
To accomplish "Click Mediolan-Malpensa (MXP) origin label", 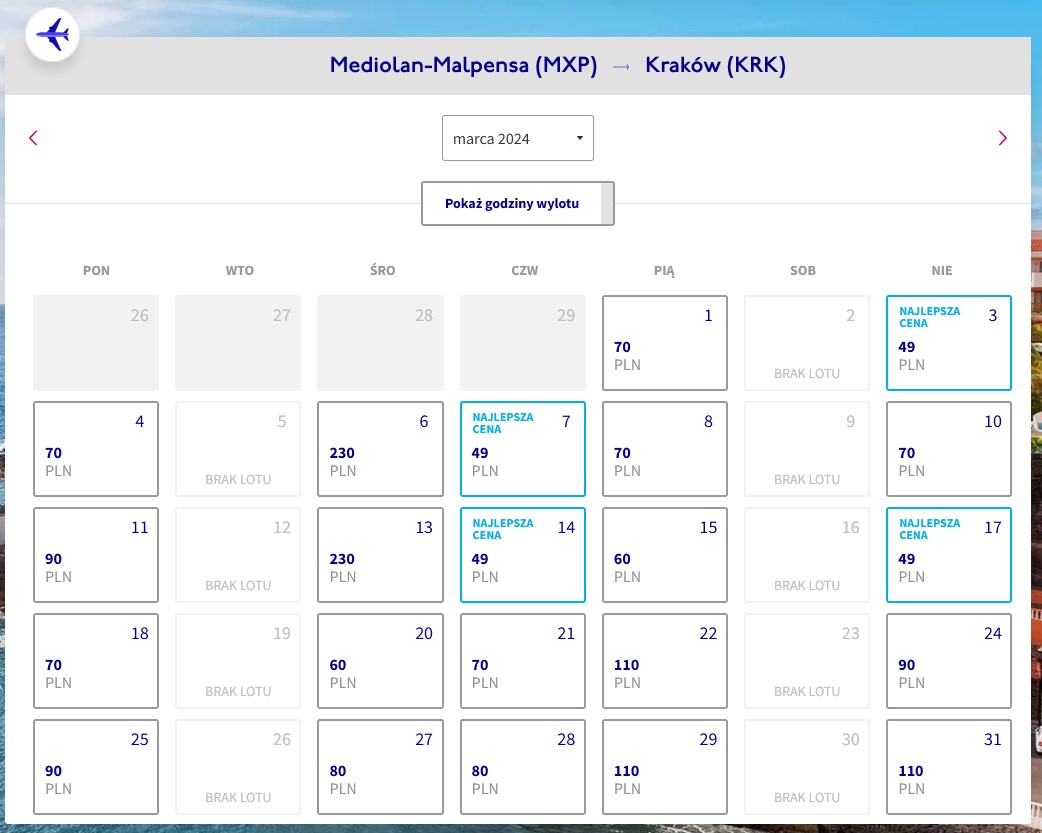I will 463,65.
